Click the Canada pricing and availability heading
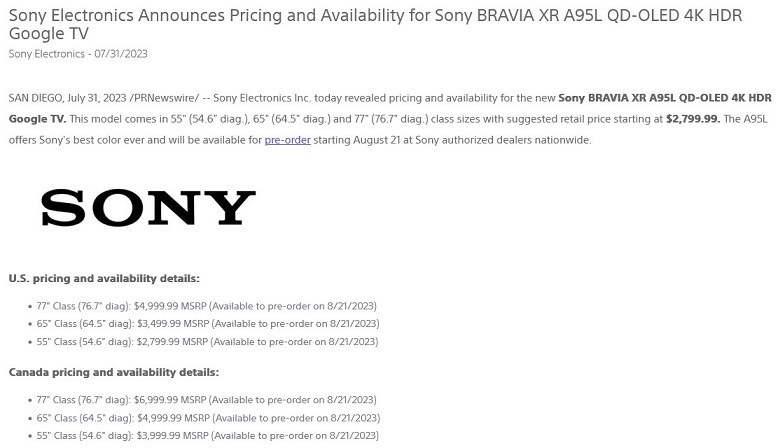Screen dimensions: 778x448 [114, 372]
